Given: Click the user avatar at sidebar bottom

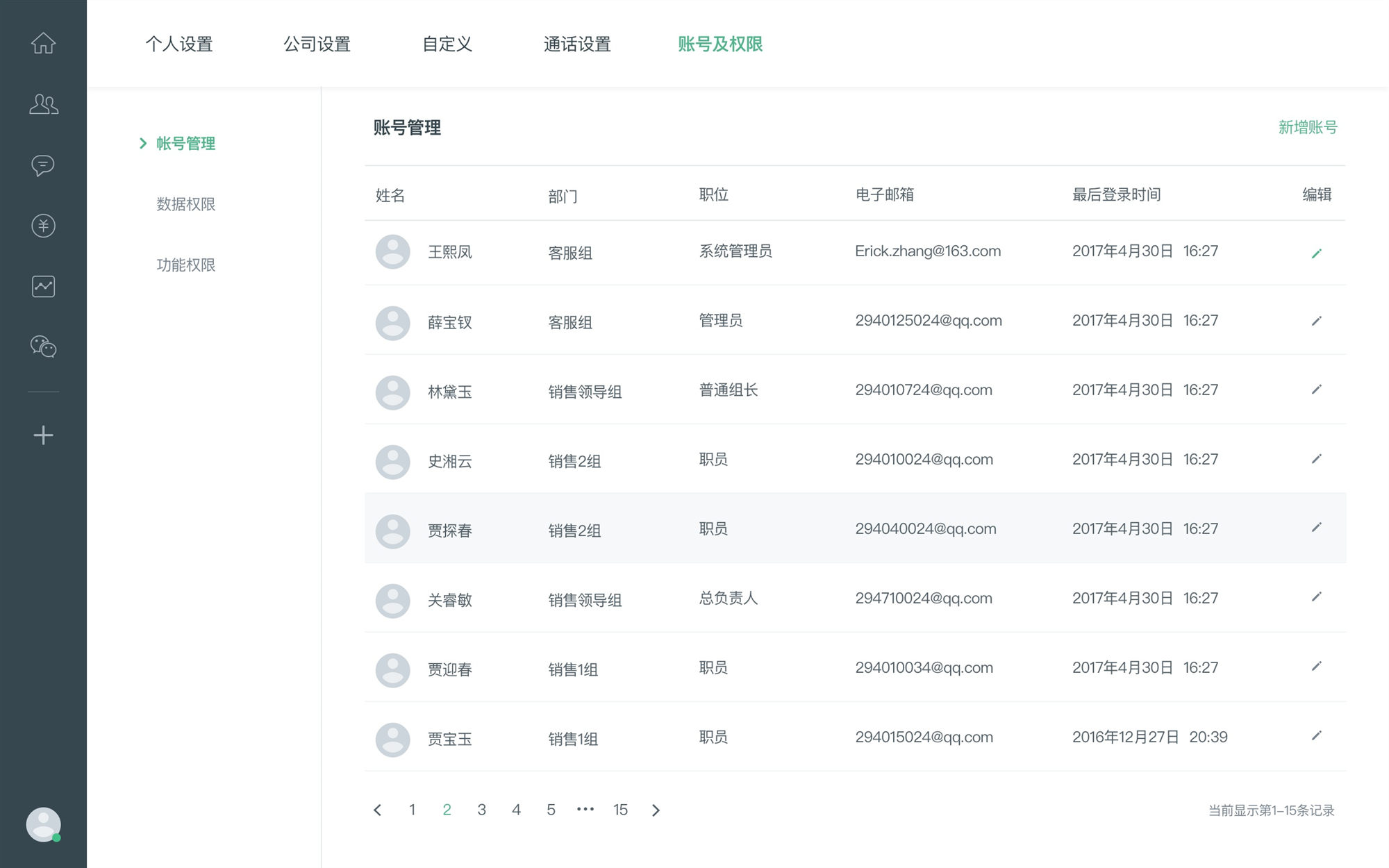Looking at the screenshot, I should point(43,825).
